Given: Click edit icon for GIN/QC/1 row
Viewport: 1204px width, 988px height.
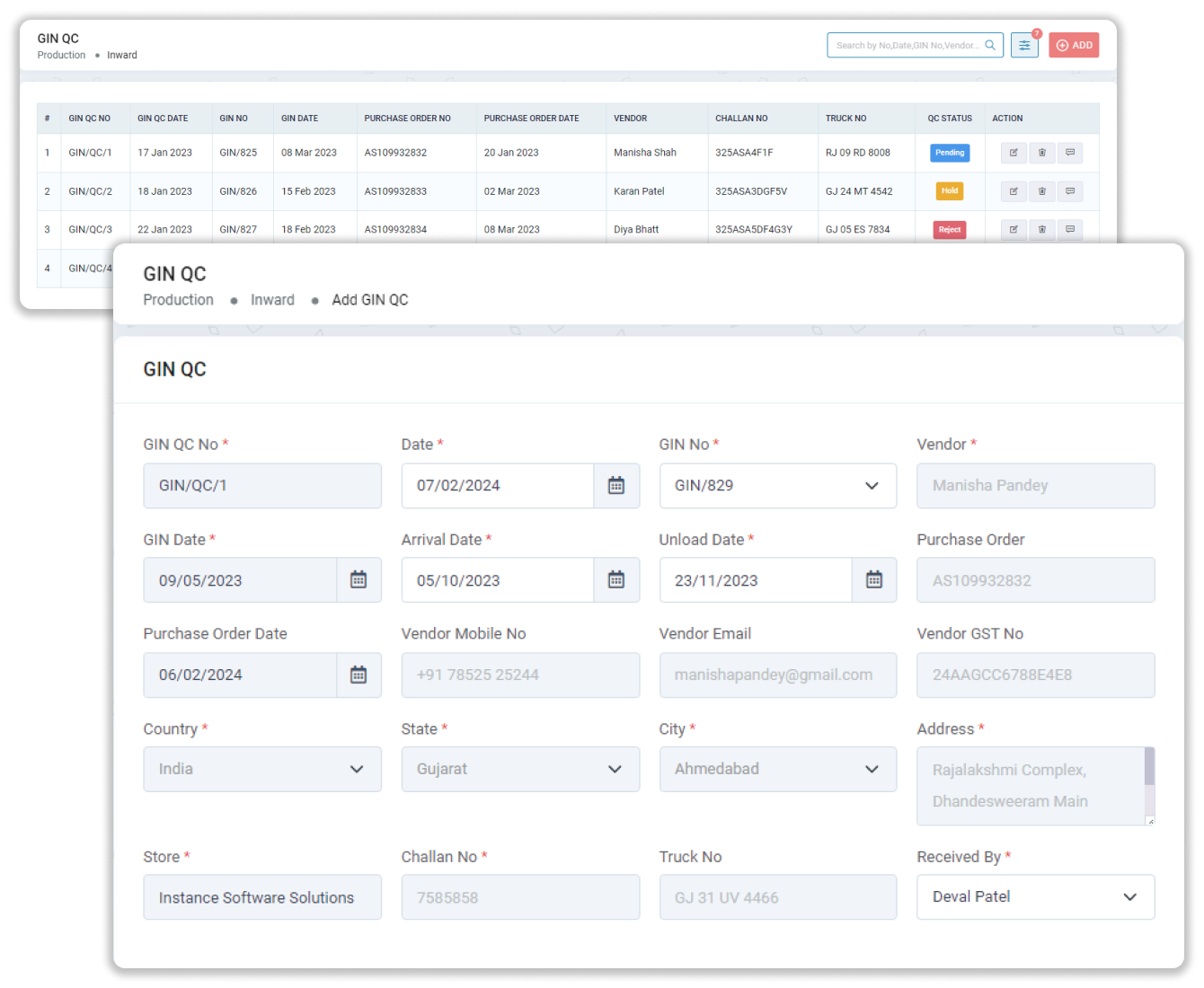Looking at the screenshot, I should pos(1014,153).
